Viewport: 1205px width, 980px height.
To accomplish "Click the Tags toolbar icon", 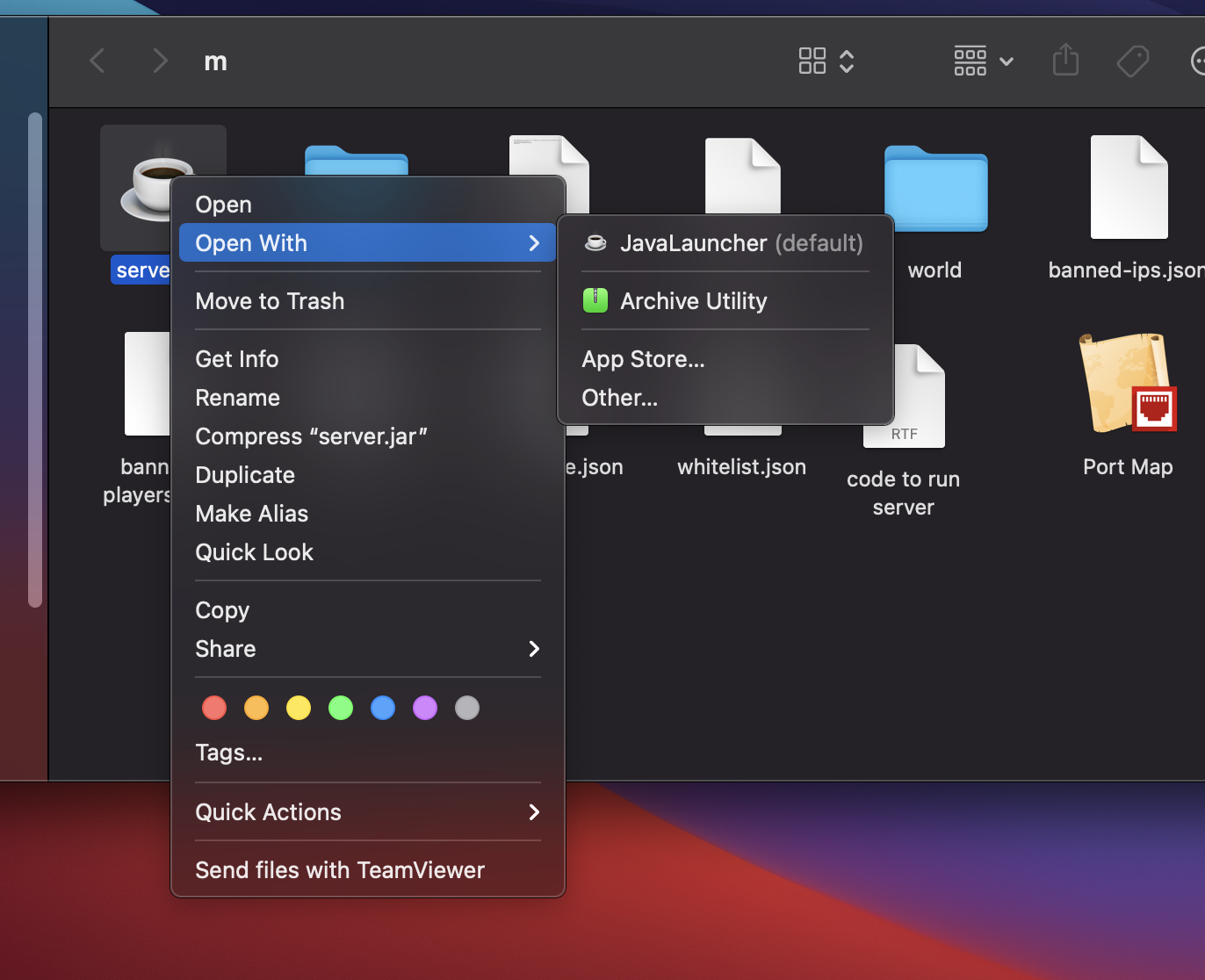I will coord(1132,61).
